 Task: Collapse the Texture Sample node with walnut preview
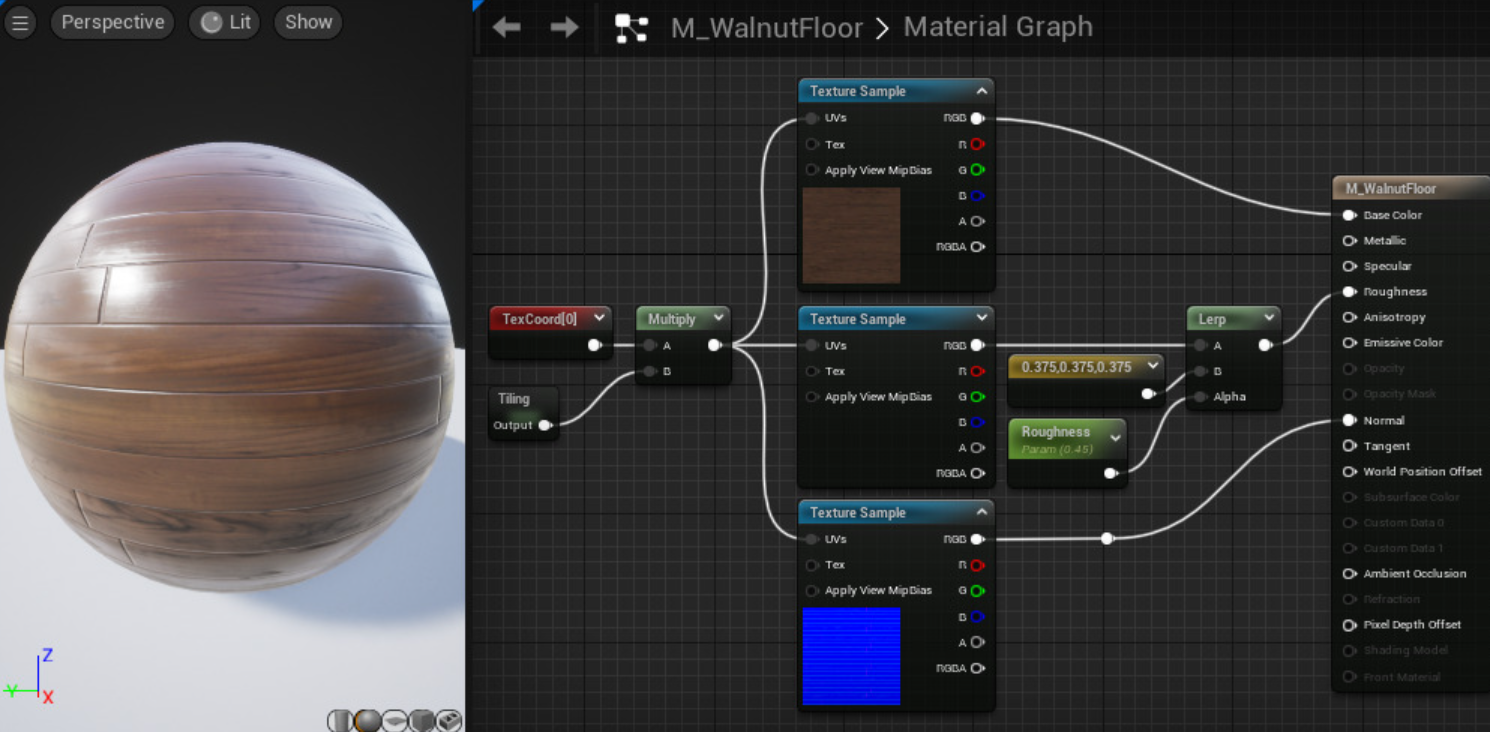[x=982, y=91]
